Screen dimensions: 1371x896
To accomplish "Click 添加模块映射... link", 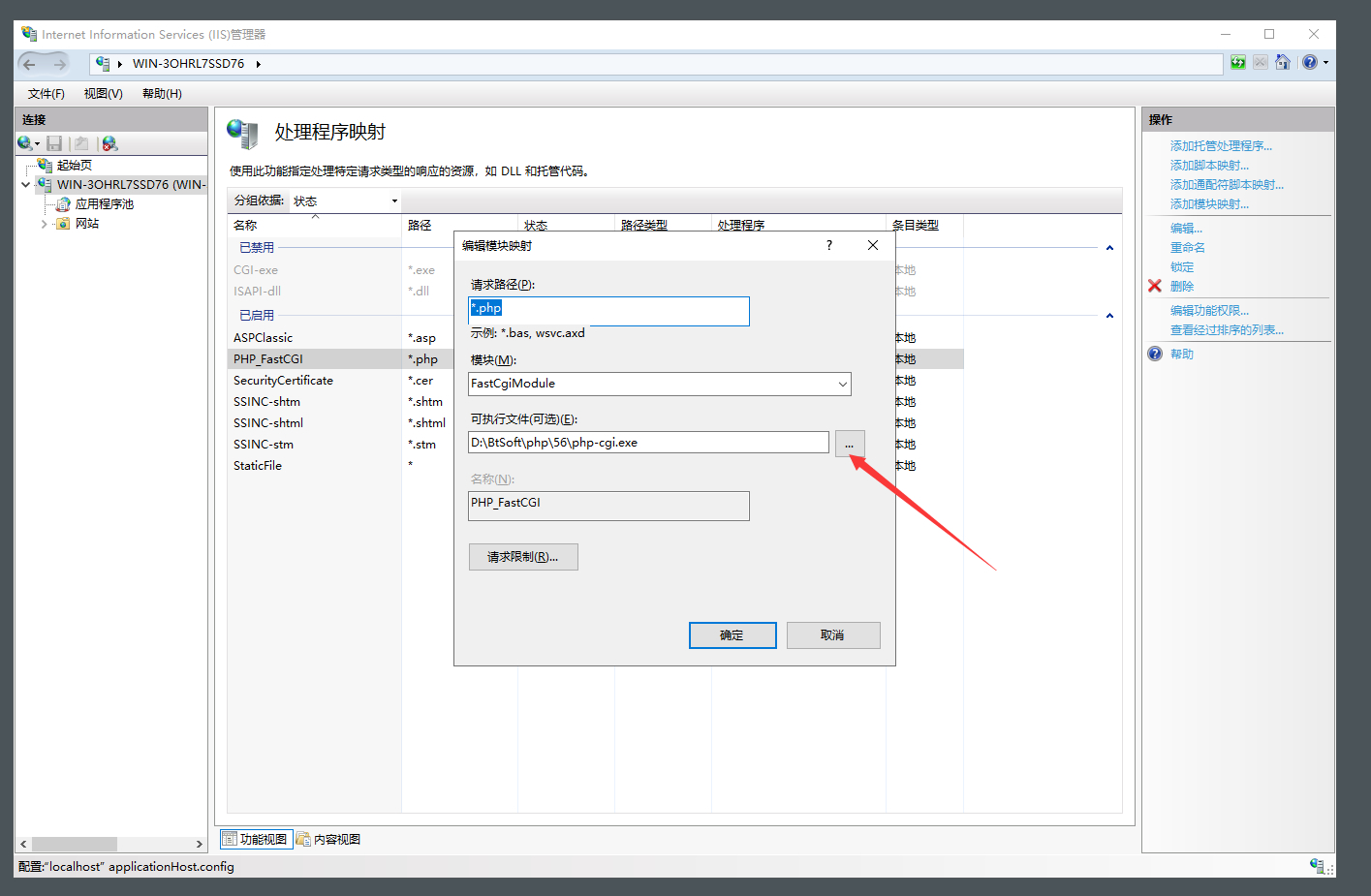I will pyautogui.click(x=1209, y=204).
